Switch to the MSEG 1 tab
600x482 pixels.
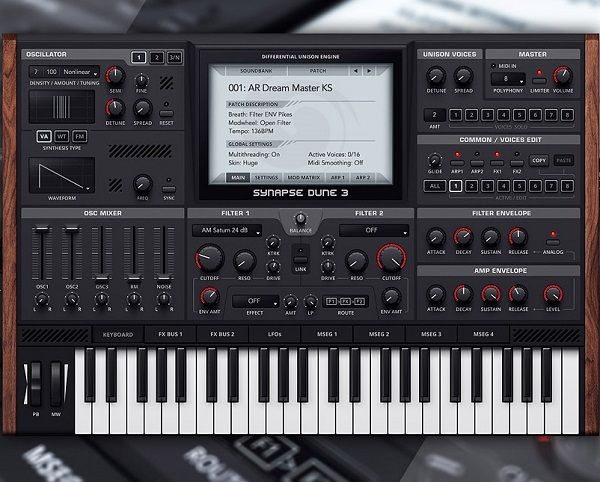[x=327, y=334]
